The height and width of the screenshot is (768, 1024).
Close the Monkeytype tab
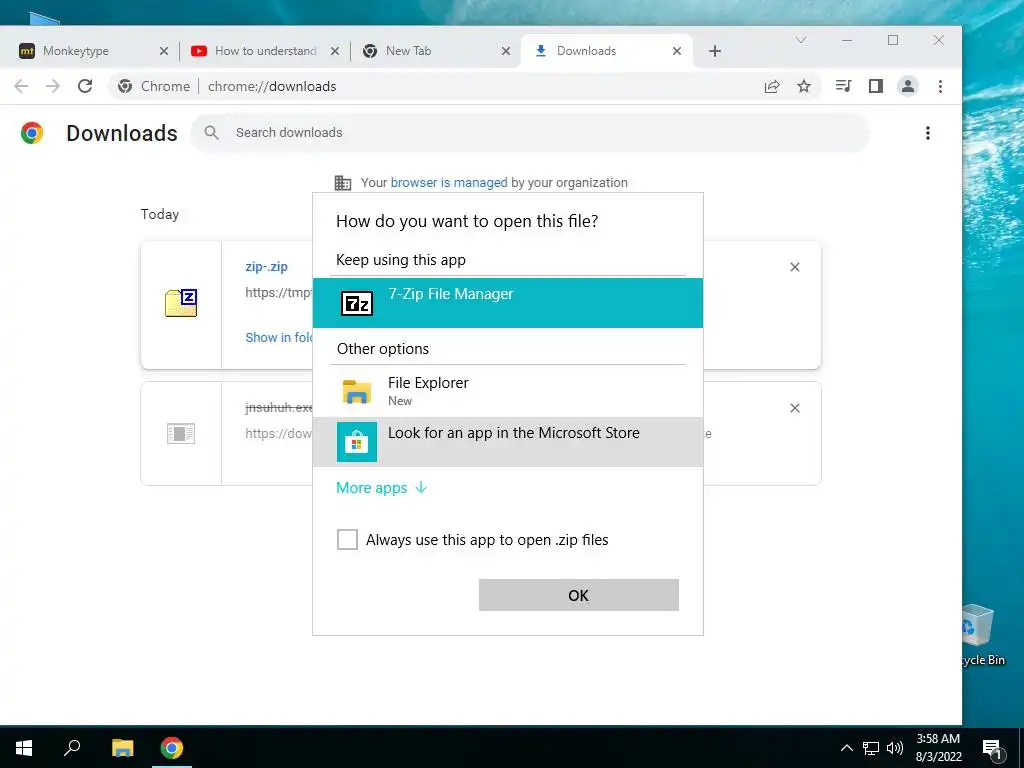[x=164, y=51]
